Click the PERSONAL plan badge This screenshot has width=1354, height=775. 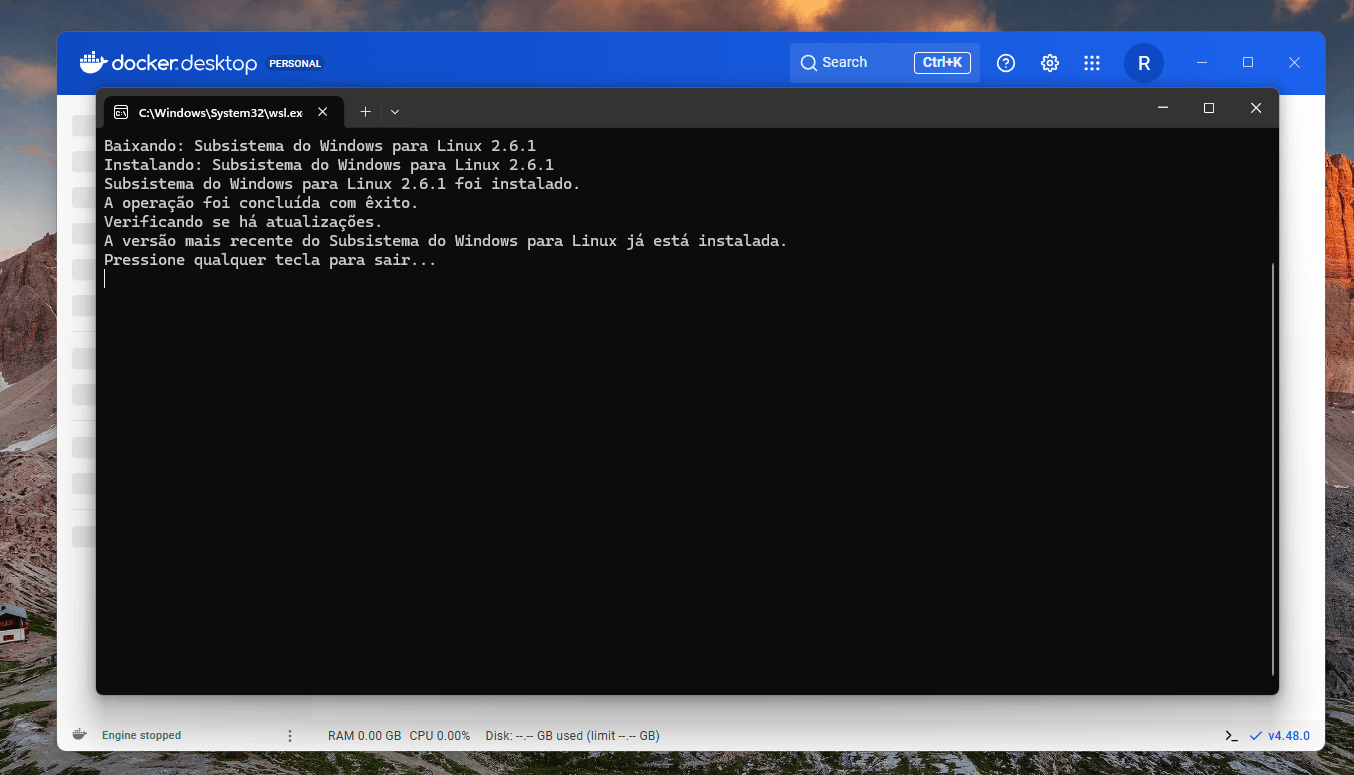(x=295, y=63)
